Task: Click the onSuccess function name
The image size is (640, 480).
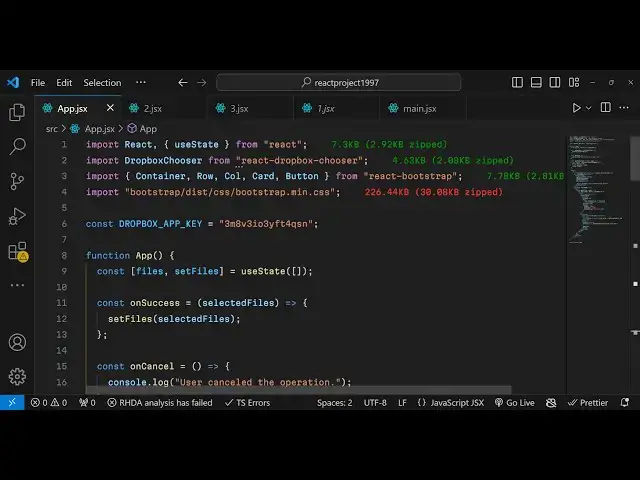Action: 155,303
